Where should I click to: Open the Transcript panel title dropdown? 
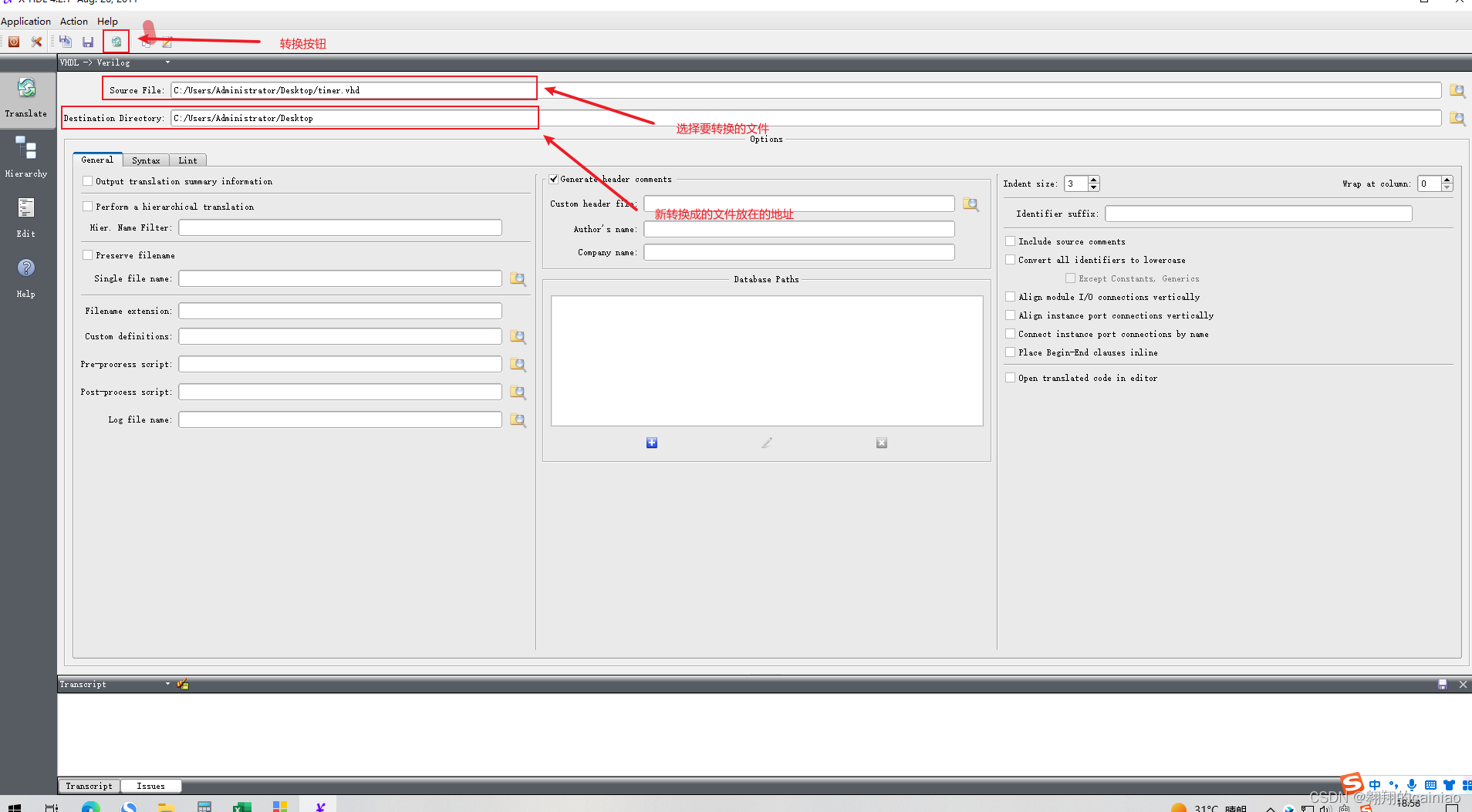pyautogui.click(x=167, y=684)
